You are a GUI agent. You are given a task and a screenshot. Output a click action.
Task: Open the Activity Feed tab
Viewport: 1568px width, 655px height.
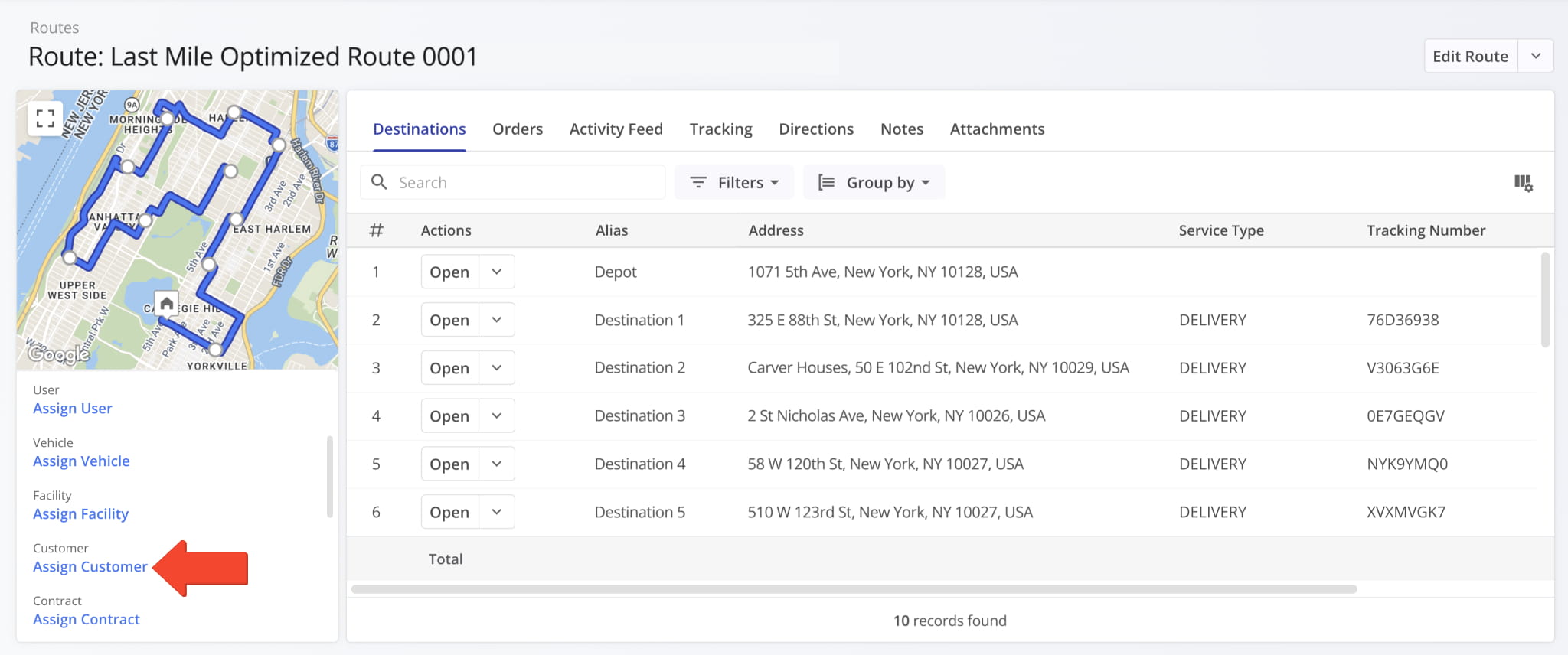coord(616,129)
